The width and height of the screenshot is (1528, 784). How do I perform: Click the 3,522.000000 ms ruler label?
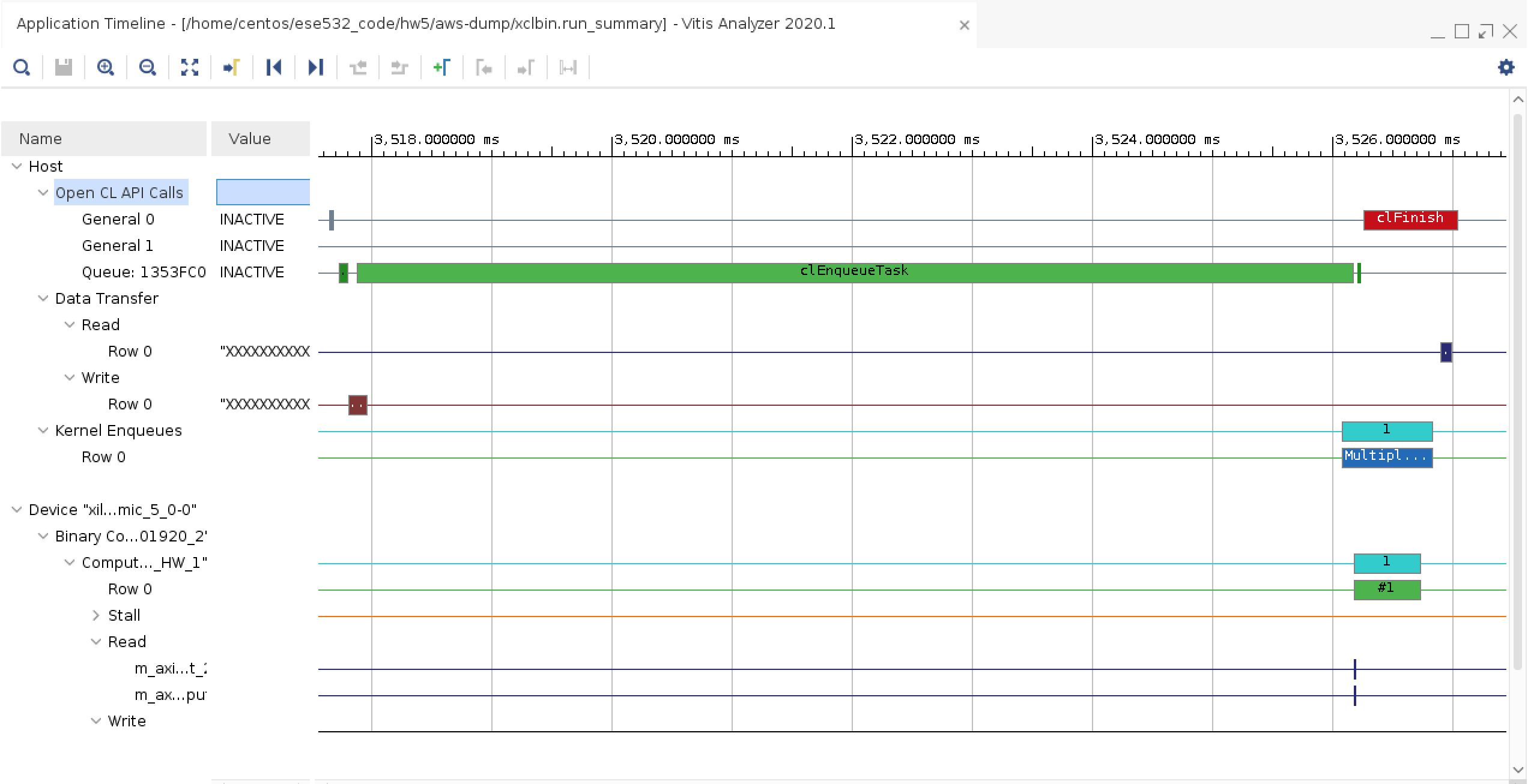tap(917, 139)
